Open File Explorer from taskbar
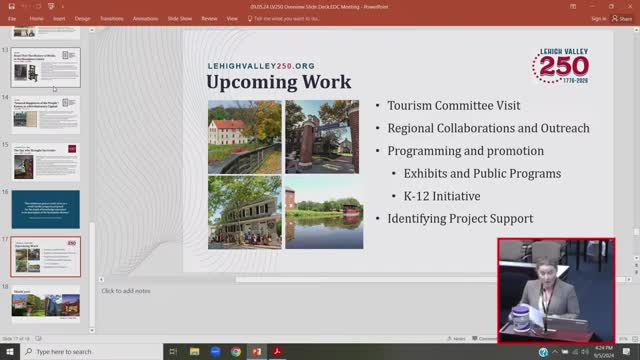The height and width of the screenshot is (360, 640). tap(194, 351)
